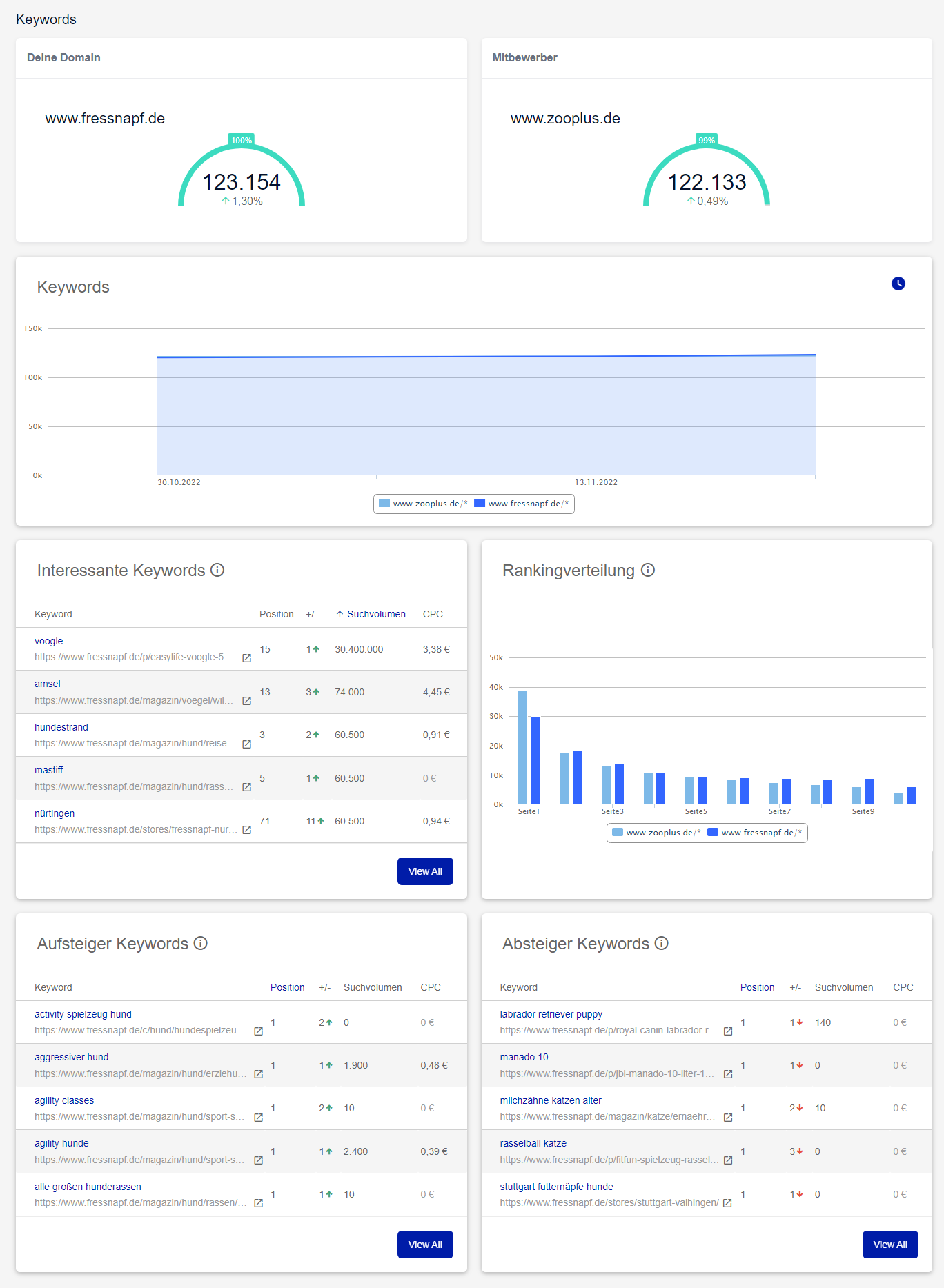Select the 4,45 € CPC value
This screenshot has width=944, height=1288.
436,692
